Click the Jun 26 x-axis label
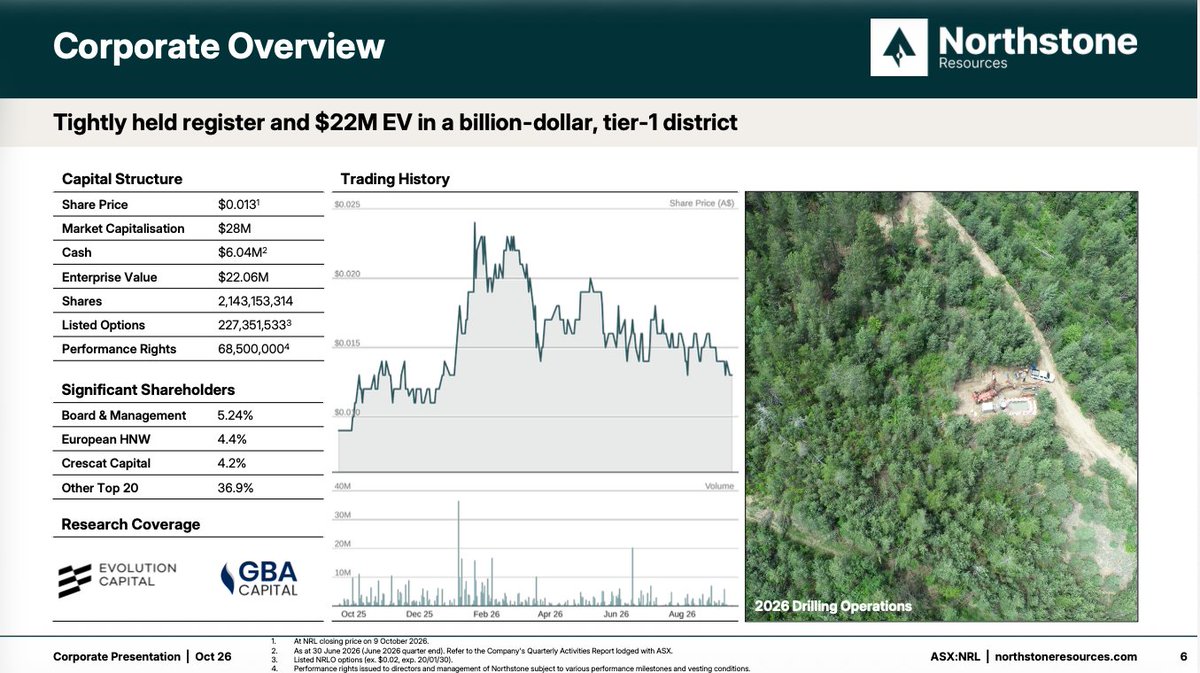The height and width of the screenshot is (673, 1200). click(x=616, y=613)
